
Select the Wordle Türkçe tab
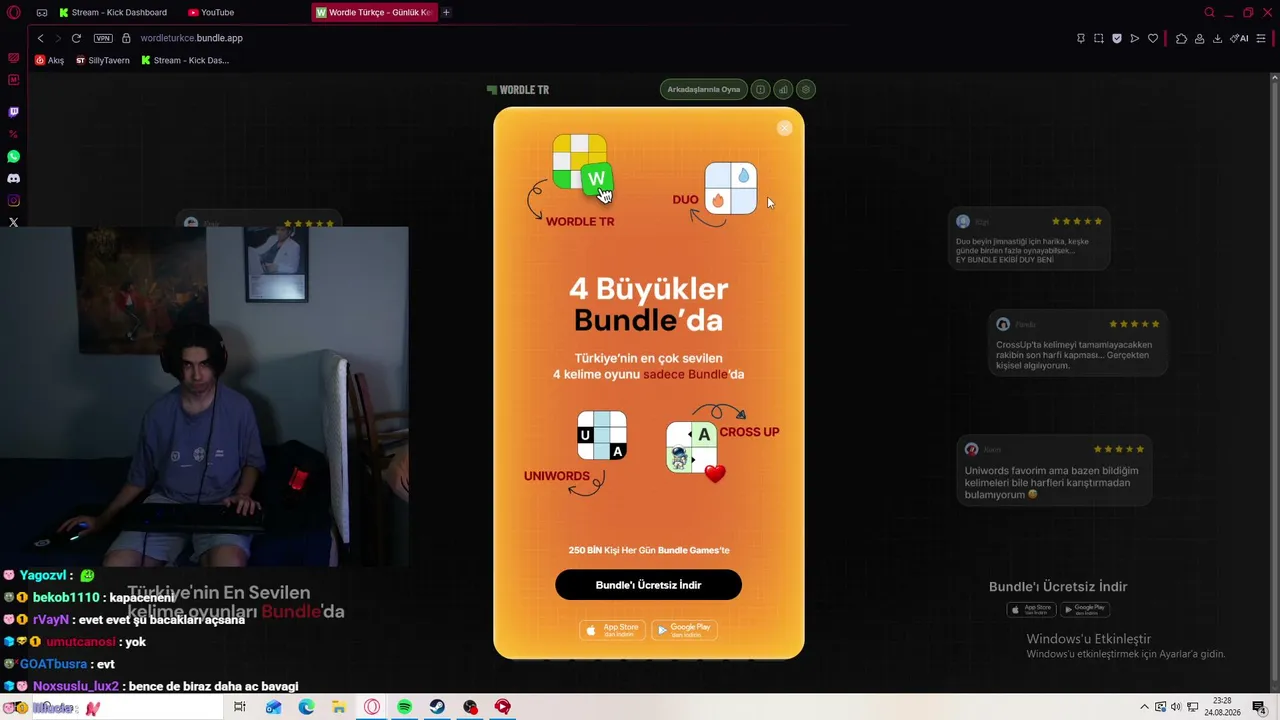click(x=374, y=12)
